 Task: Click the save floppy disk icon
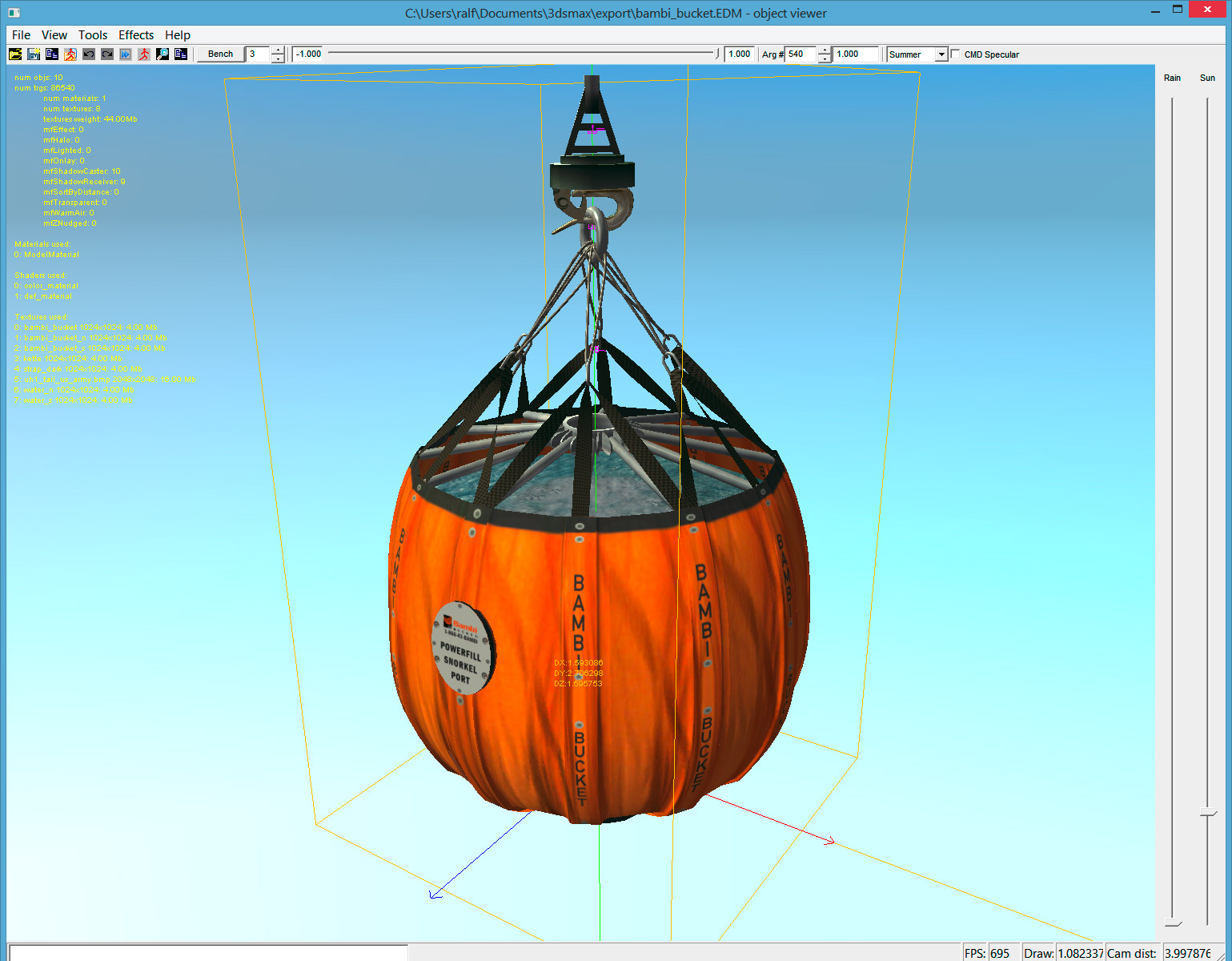tap(34, 54)
